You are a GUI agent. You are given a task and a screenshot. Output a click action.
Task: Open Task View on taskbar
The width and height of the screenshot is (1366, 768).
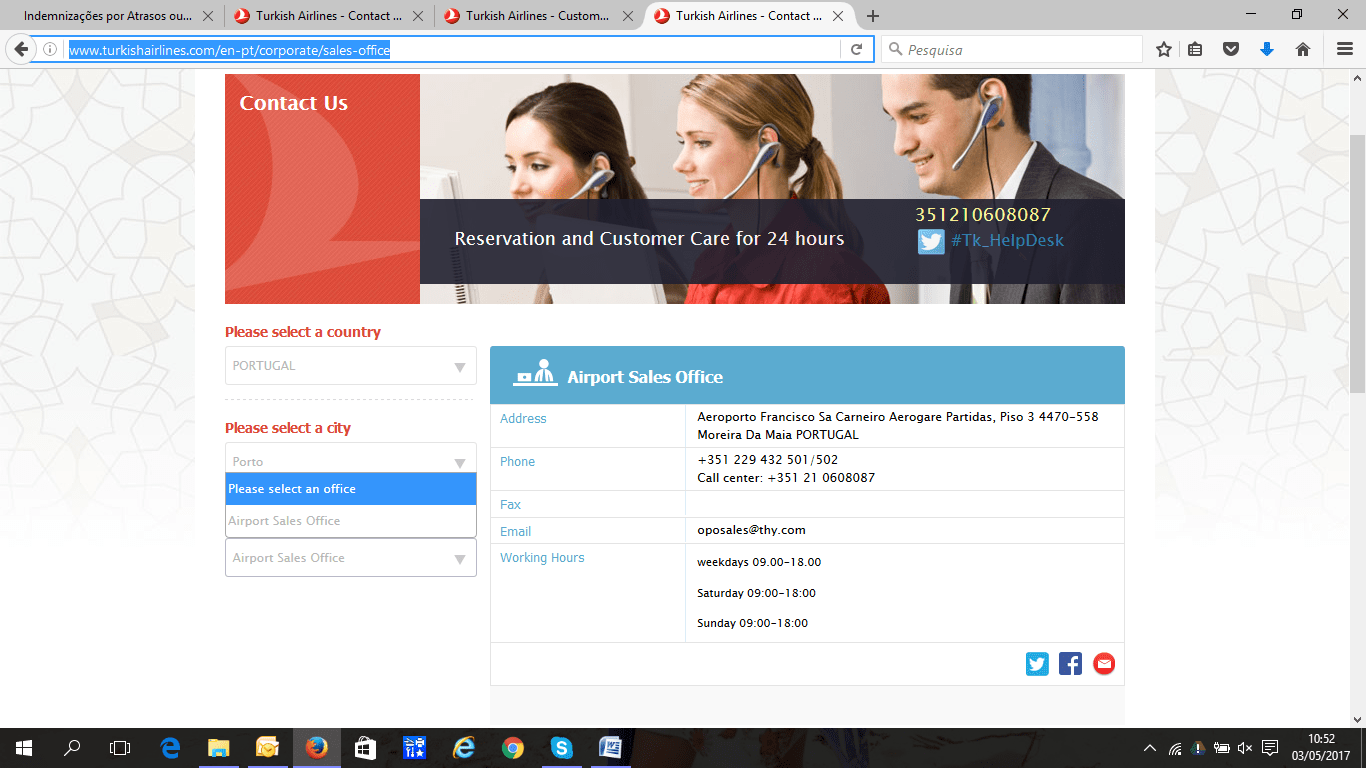[x=120, y=748]
